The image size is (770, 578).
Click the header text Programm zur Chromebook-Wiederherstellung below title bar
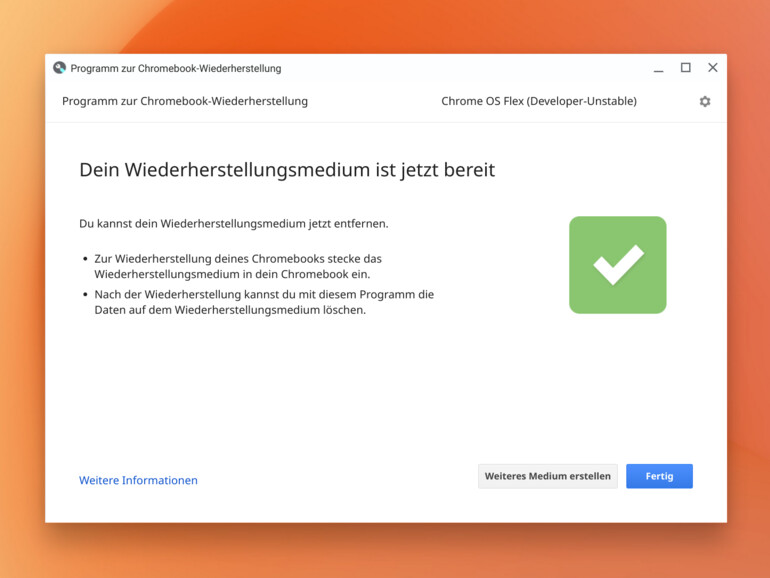click(185, 101)
